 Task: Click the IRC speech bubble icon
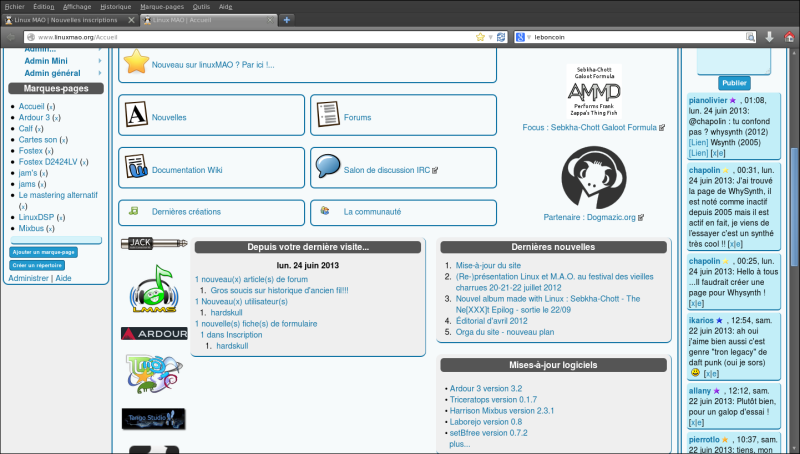[x=328, y=166]
